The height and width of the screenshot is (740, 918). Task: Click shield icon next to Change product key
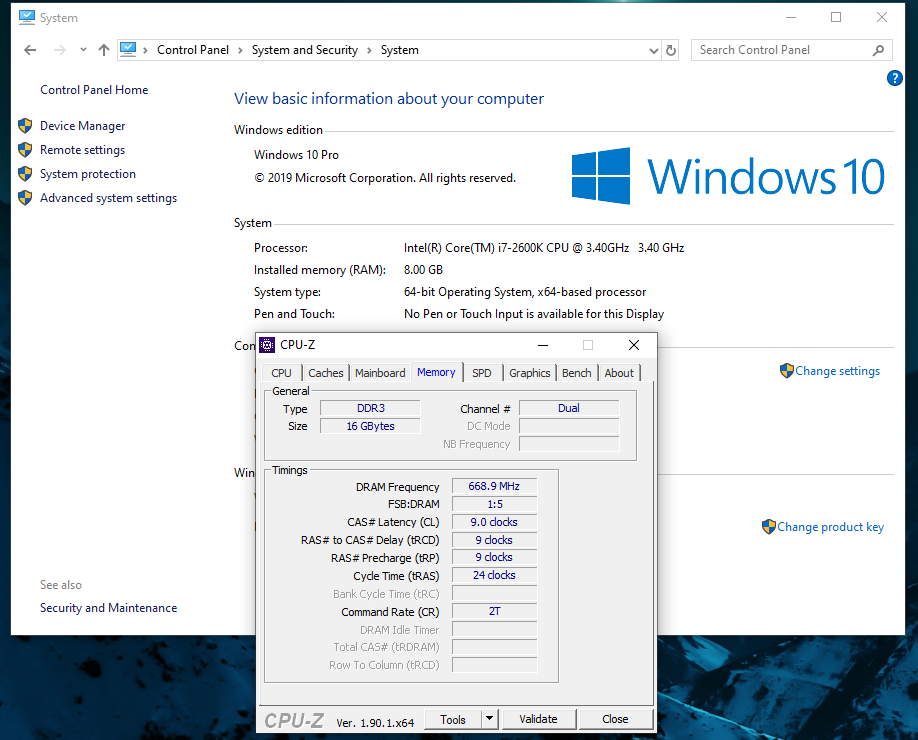[769, 526]
